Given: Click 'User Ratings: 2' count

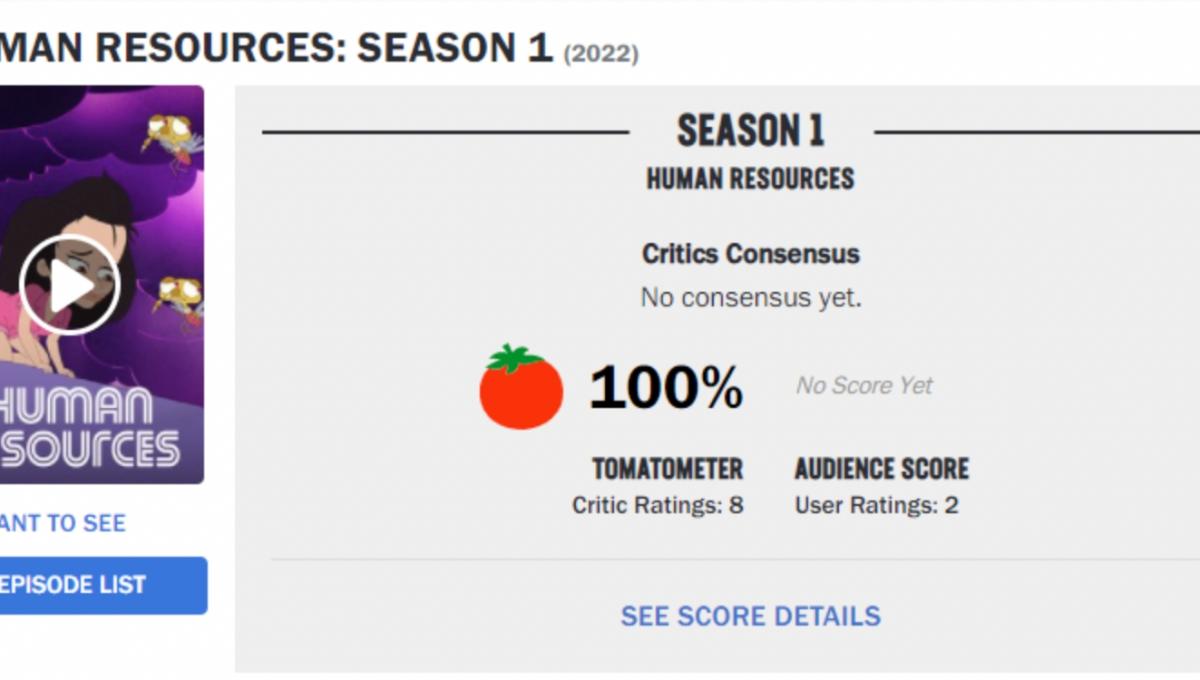Looking at the screenshot, I should (876, 505).
